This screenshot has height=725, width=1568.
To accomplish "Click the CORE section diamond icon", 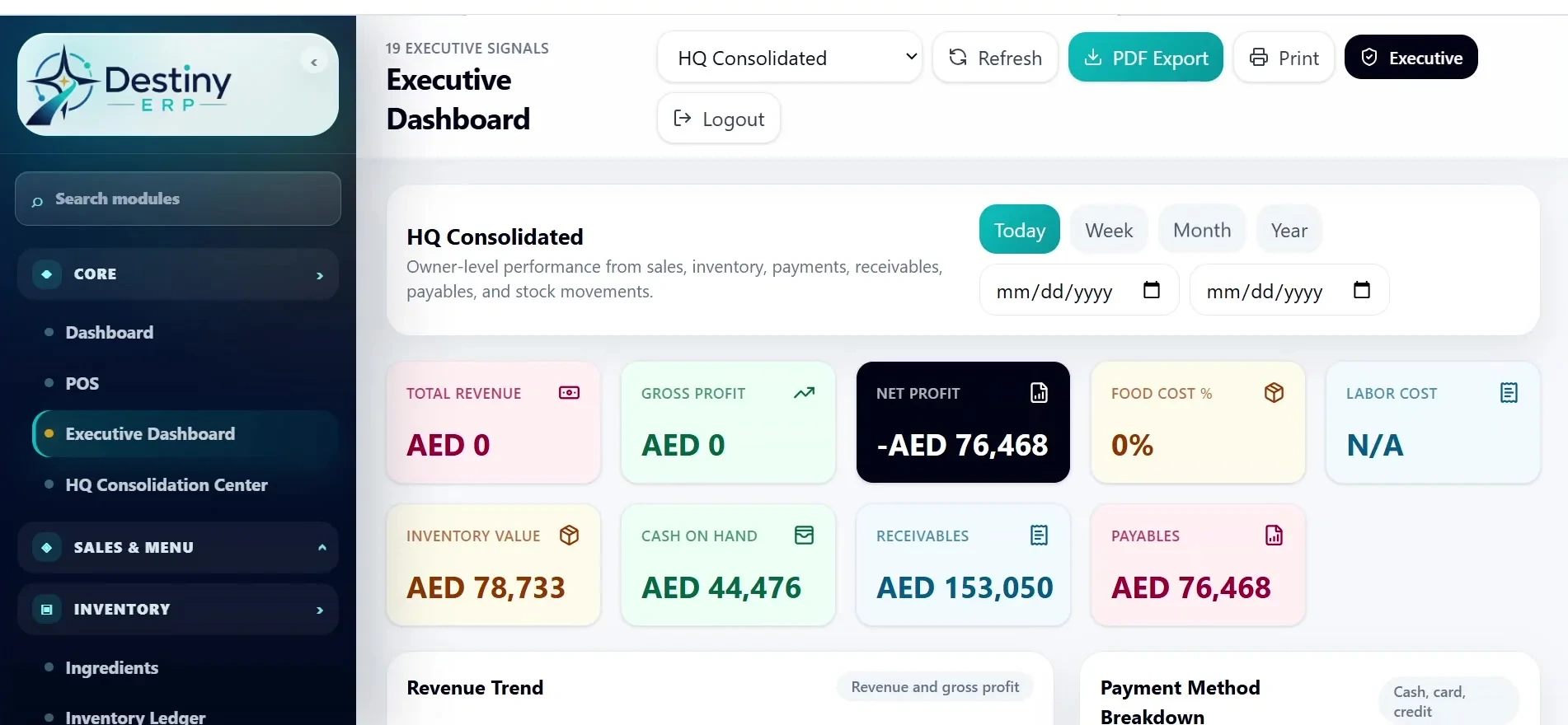I will click(x=47, y=274).
